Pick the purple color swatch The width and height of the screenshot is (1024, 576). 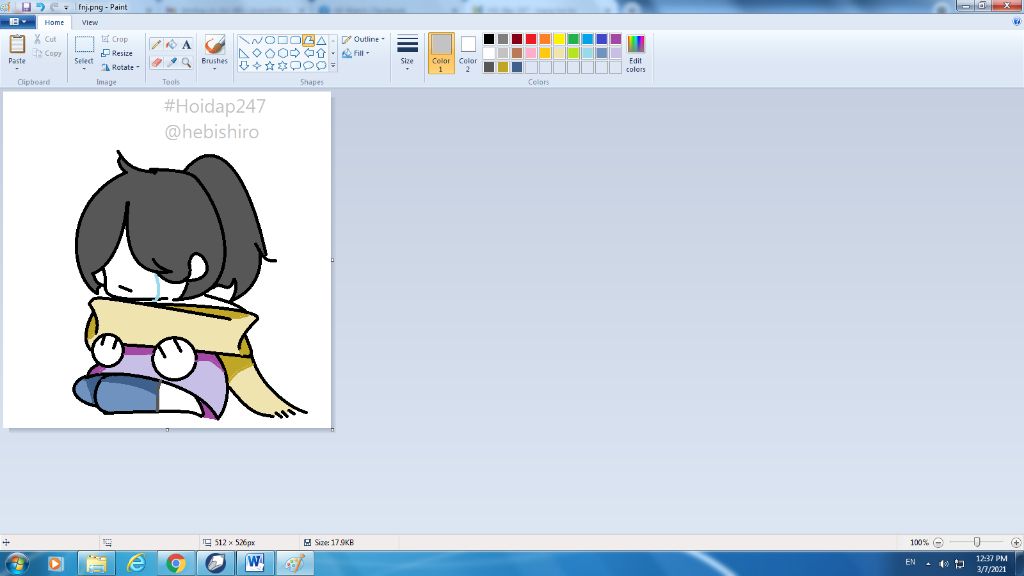pos(616,39)
